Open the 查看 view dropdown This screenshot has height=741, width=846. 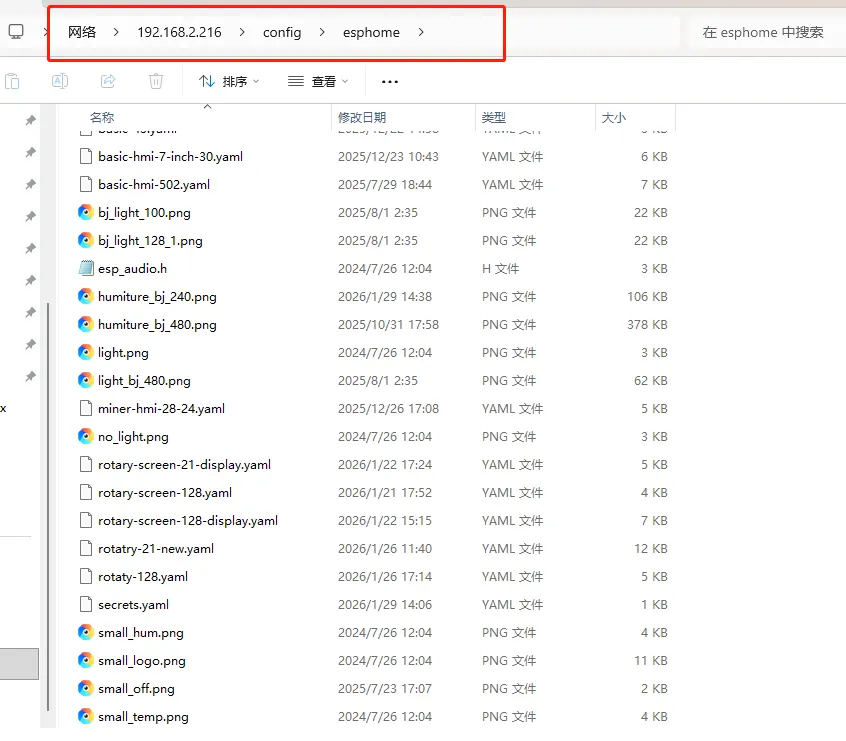318,81
